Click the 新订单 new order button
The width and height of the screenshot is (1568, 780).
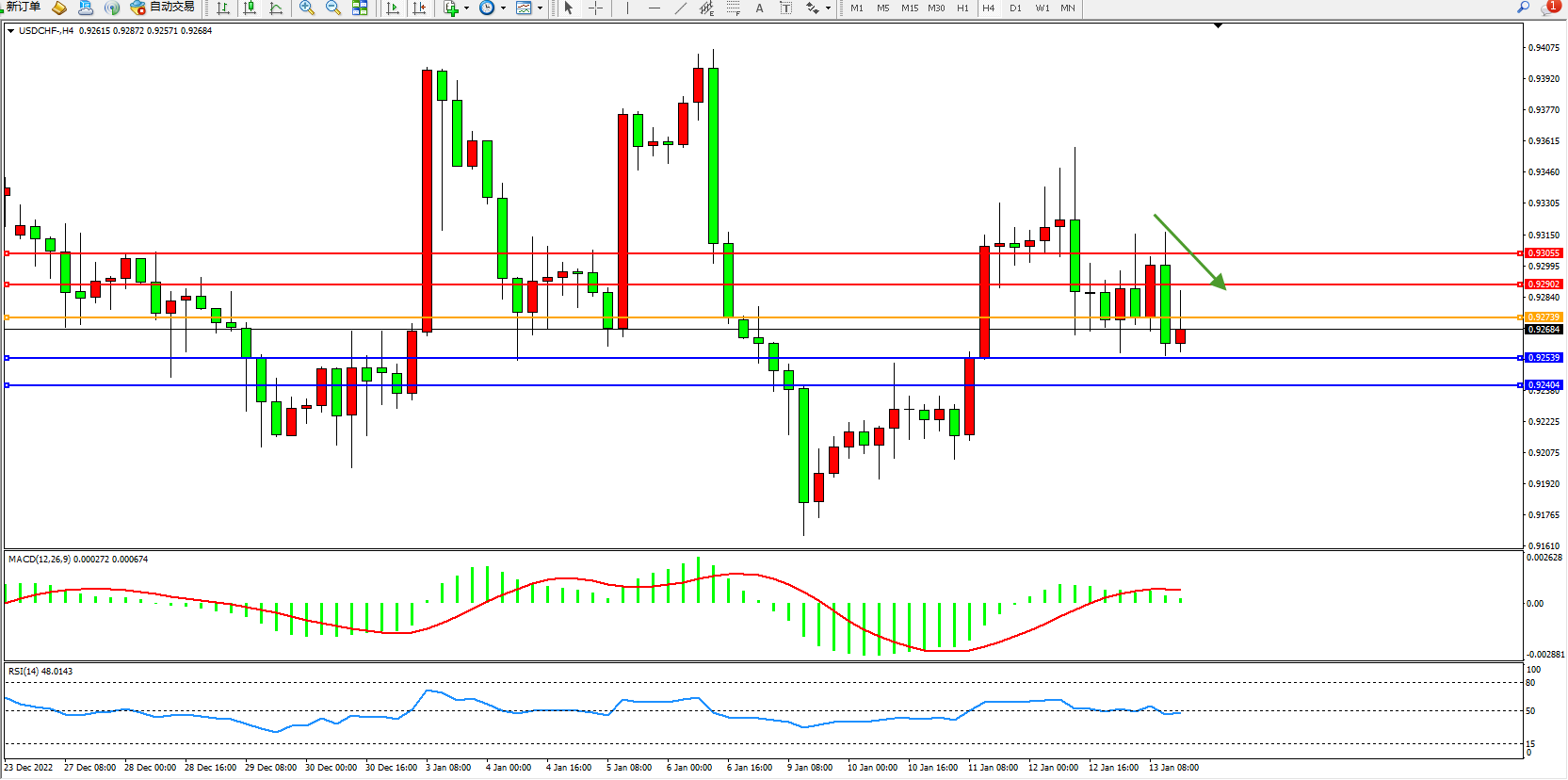23,8
